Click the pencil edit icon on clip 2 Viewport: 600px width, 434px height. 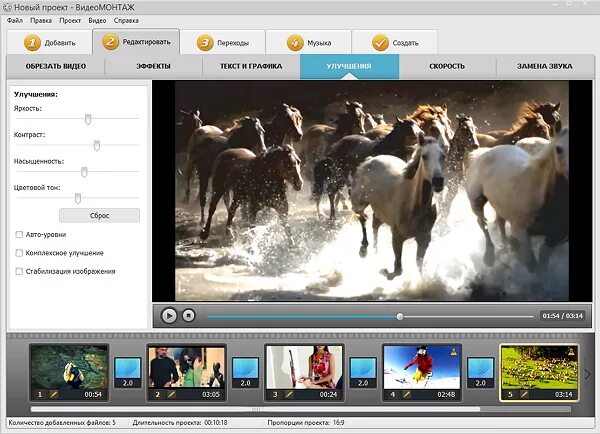(171, 394)
